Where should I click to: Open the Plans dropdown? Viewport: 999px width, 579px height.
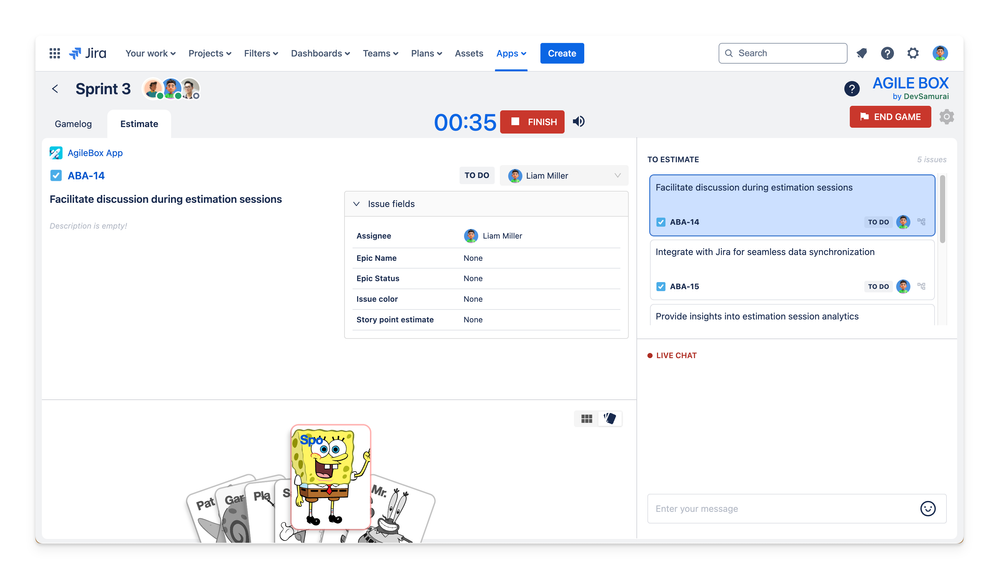tap(426, 54)
